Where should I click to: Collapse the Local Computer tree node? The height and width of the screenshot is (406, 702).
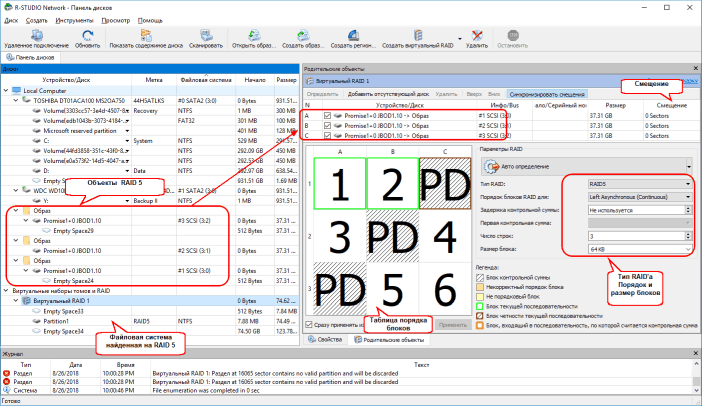pos(6,90)
